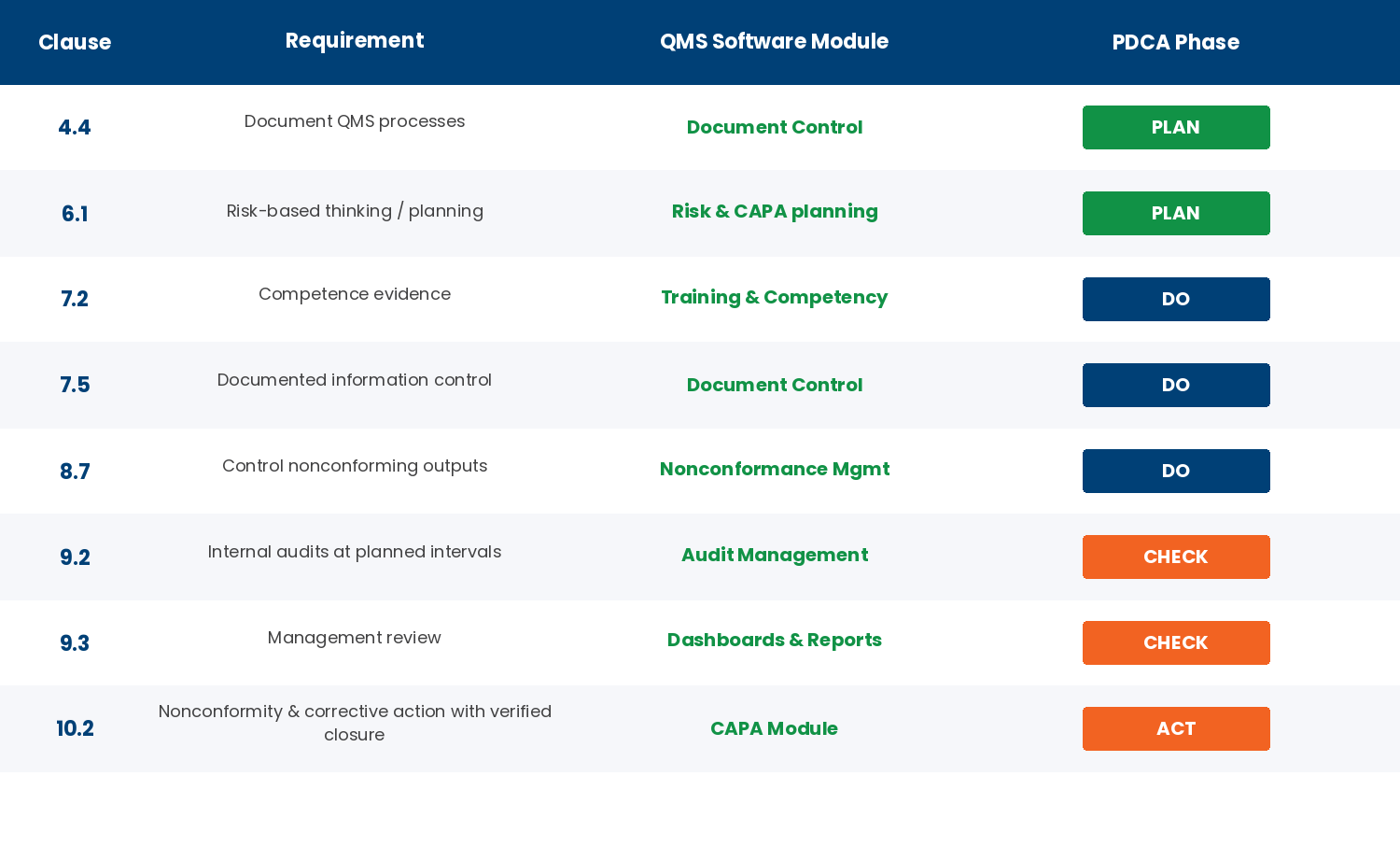Viewport: 1400px width, 846px height.
Task: Click the PDCA Phase column header
Action: point(1176,42)
